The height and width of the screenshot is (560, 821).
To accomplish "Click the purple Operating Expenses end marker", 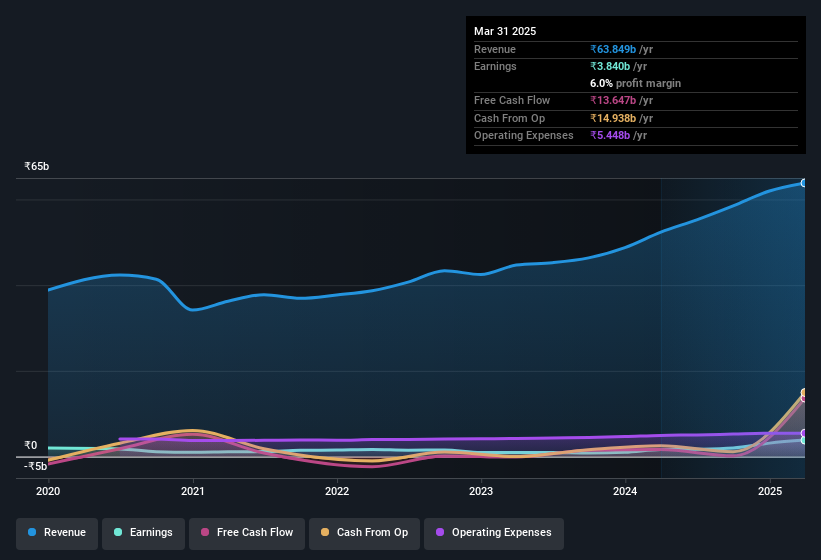I will (x=804, y=433).
